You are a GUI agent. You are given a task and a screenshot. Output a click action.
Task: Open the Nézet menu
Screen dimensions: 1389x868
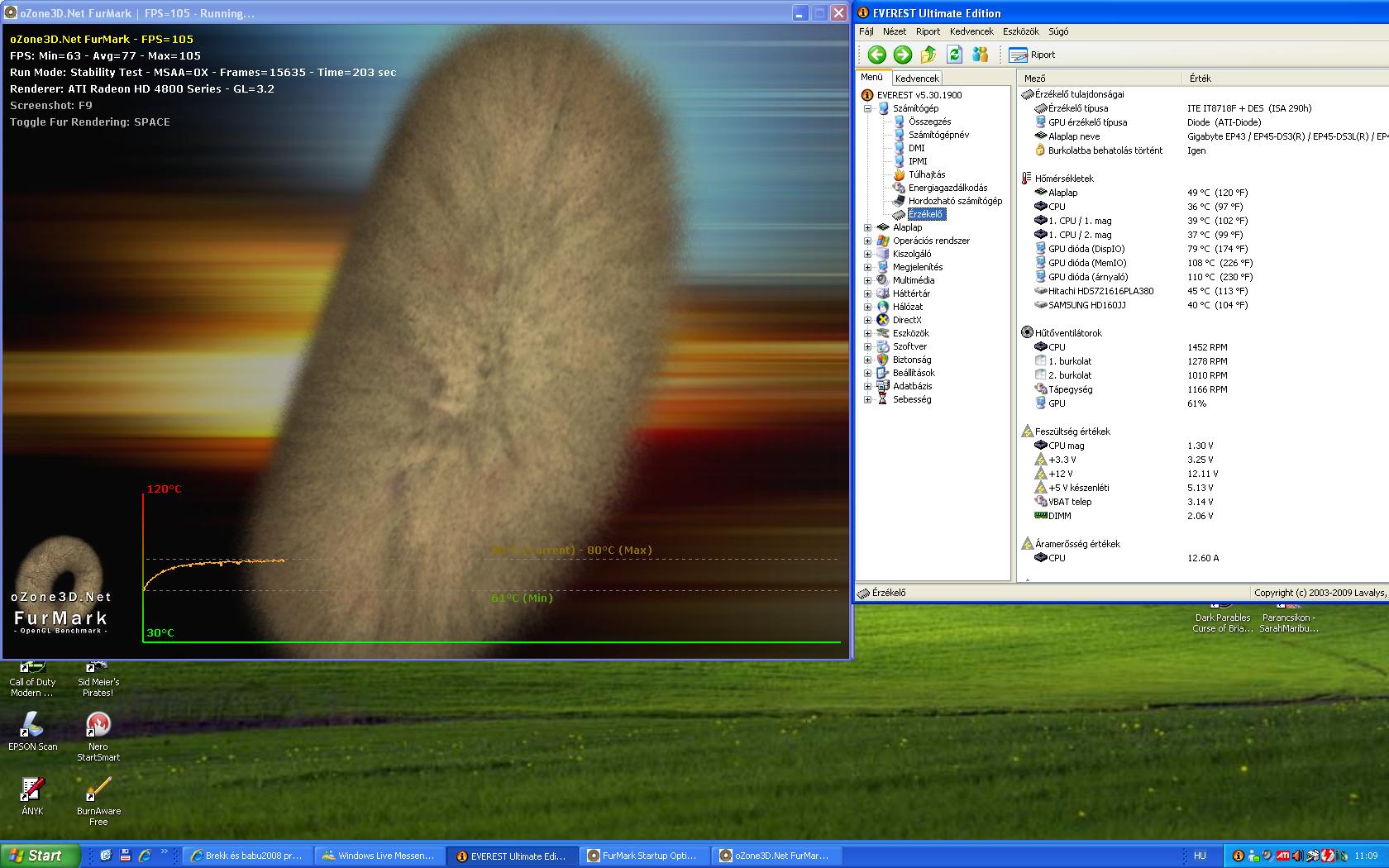tap(895, 31)
